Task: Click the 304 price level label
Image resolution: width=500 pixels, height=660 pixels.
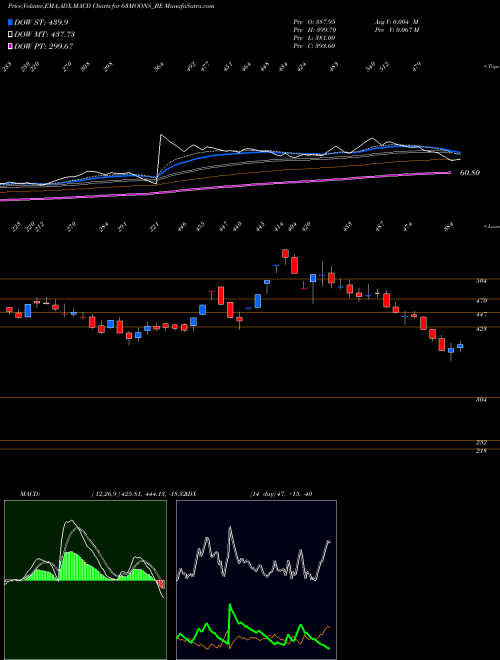Action: click(x=481, y=400)
